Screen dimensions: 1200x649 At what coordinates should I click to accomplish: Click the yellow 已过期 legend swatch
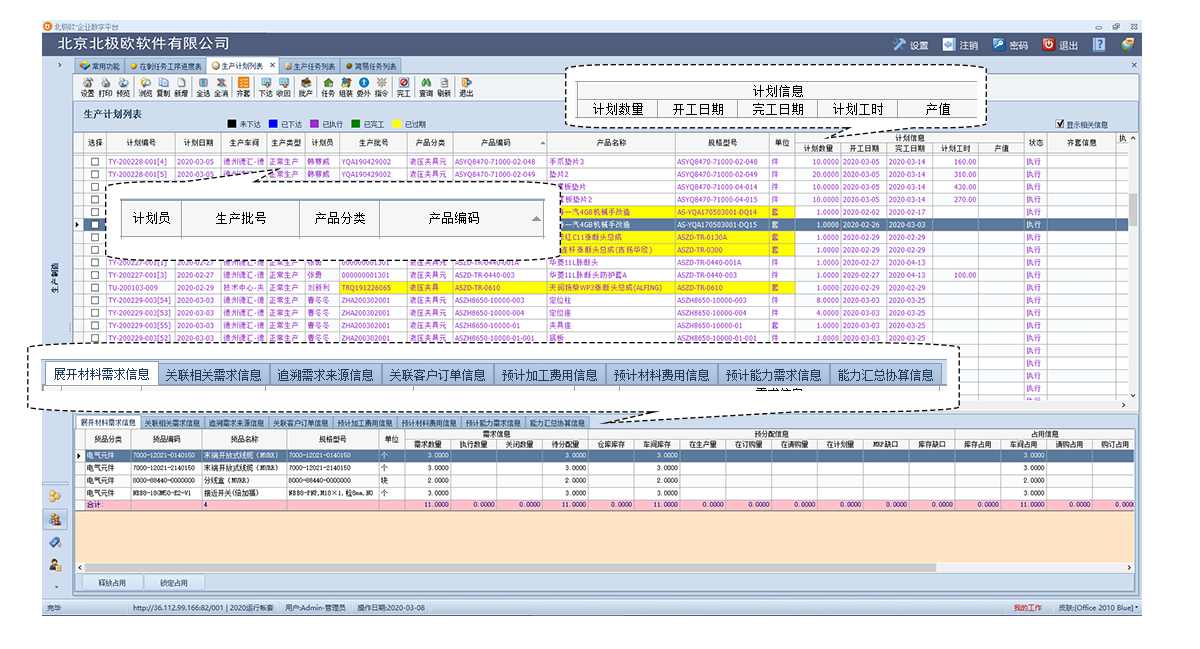tap(396, 124)
